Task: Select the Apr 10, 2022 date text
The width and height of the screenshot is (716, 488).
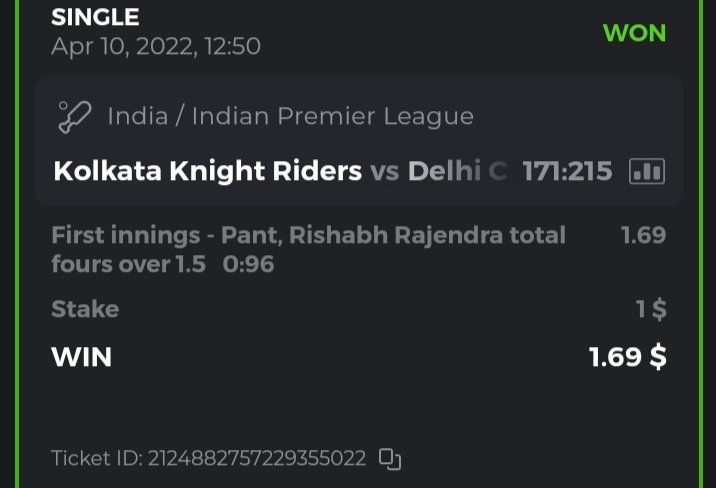Action: [x=155, y=46]
